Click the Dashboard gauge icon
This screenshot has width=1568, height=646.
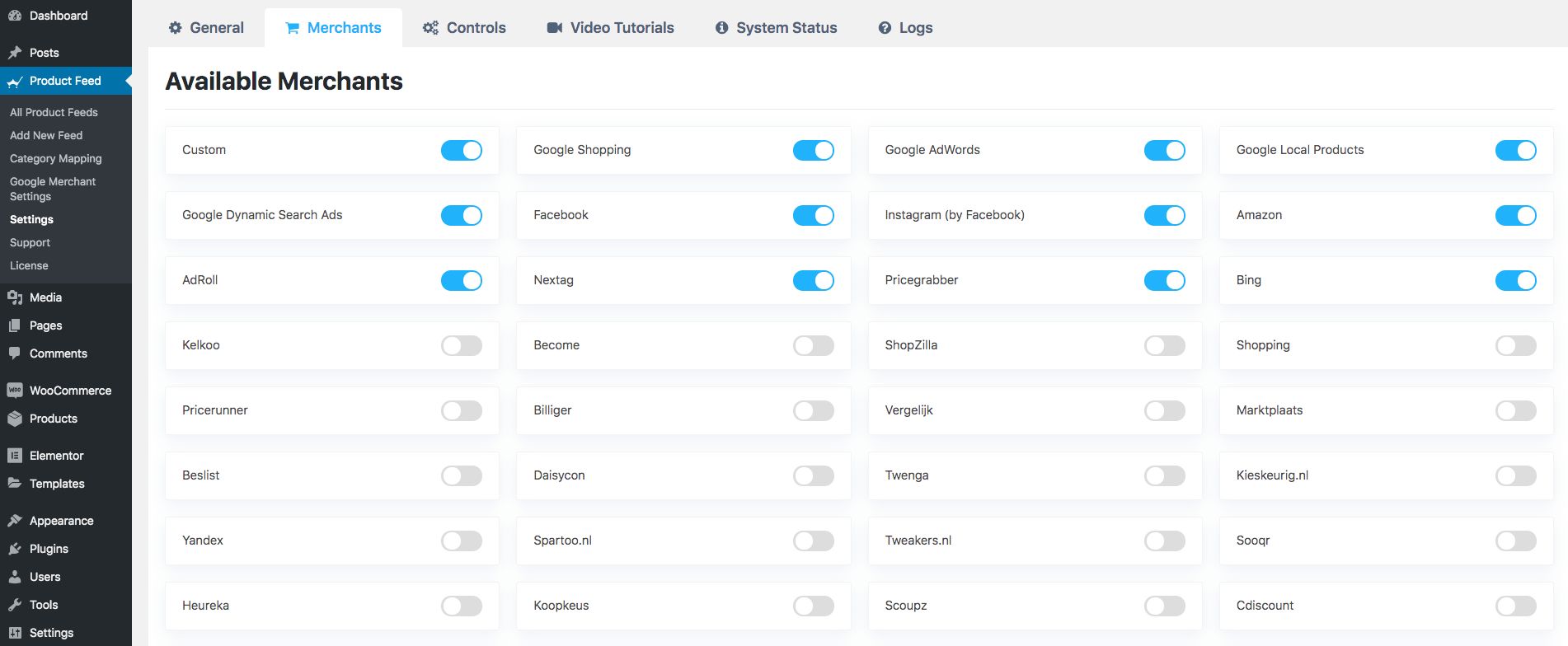point(15,16)
